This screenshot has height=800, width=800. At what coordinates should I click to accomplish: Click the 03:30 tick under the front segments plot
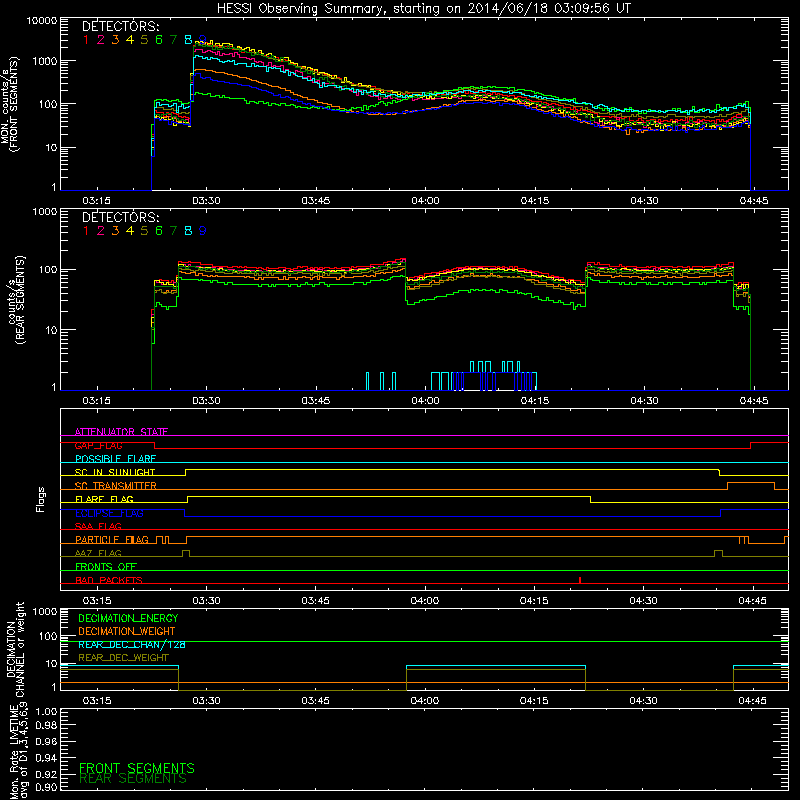[x=206, y=201]
